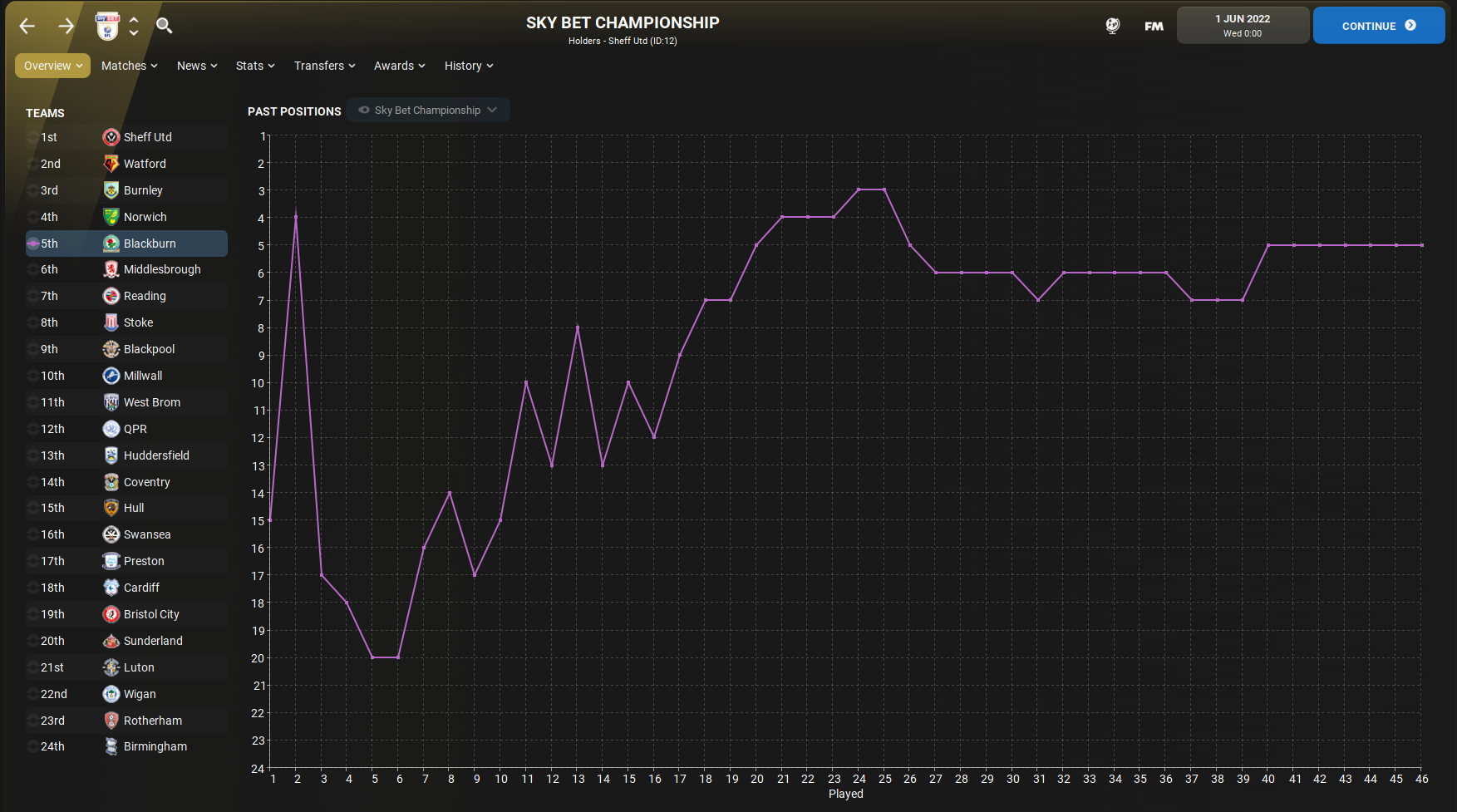
Task: Open the FM menu icon
Action: [x=1154, y=26]
